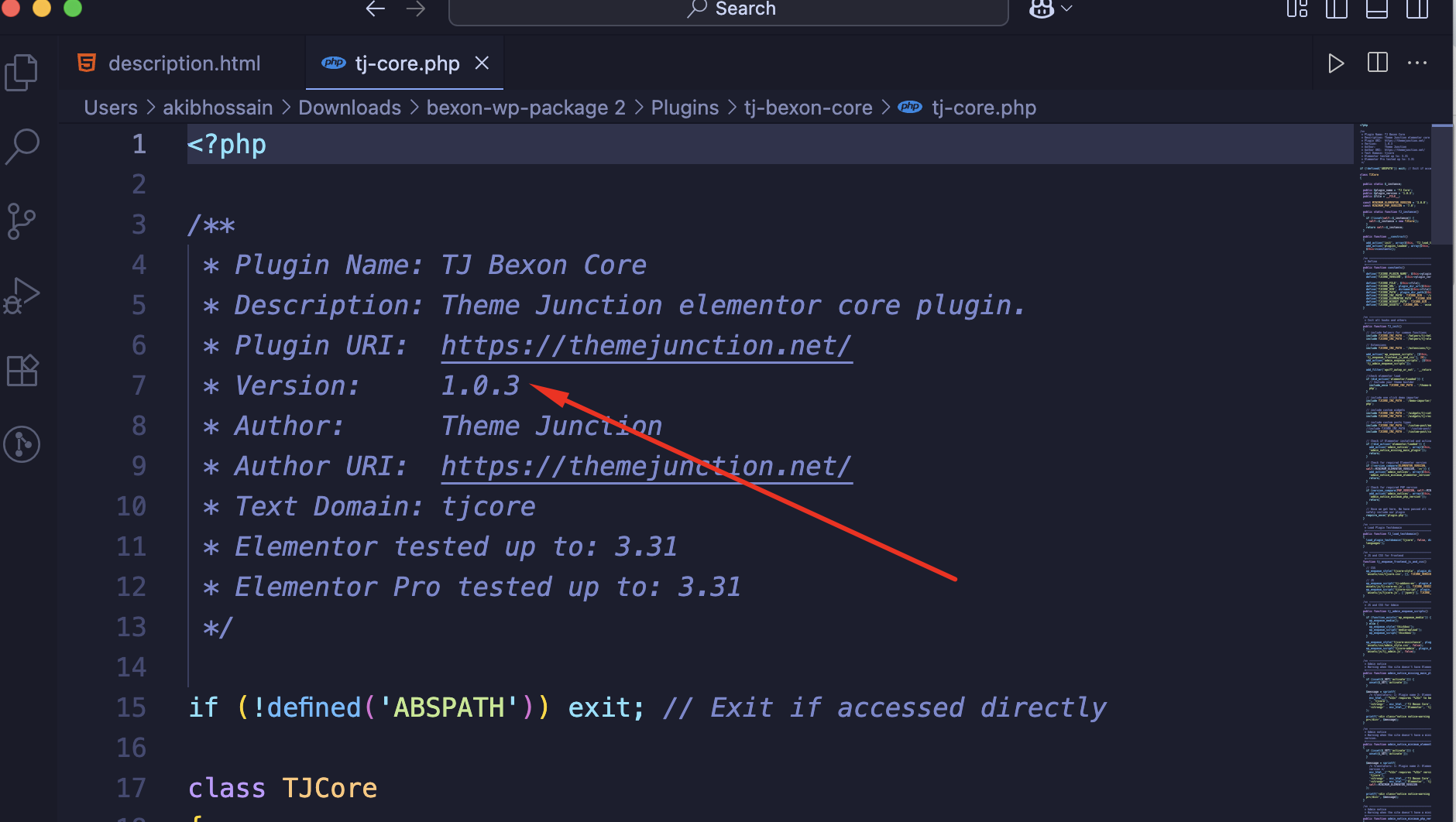The height and width of the screenshot is (822, 1456).
Task: Click the Plugins breadcrumb
Action: (x=685, y=108)
